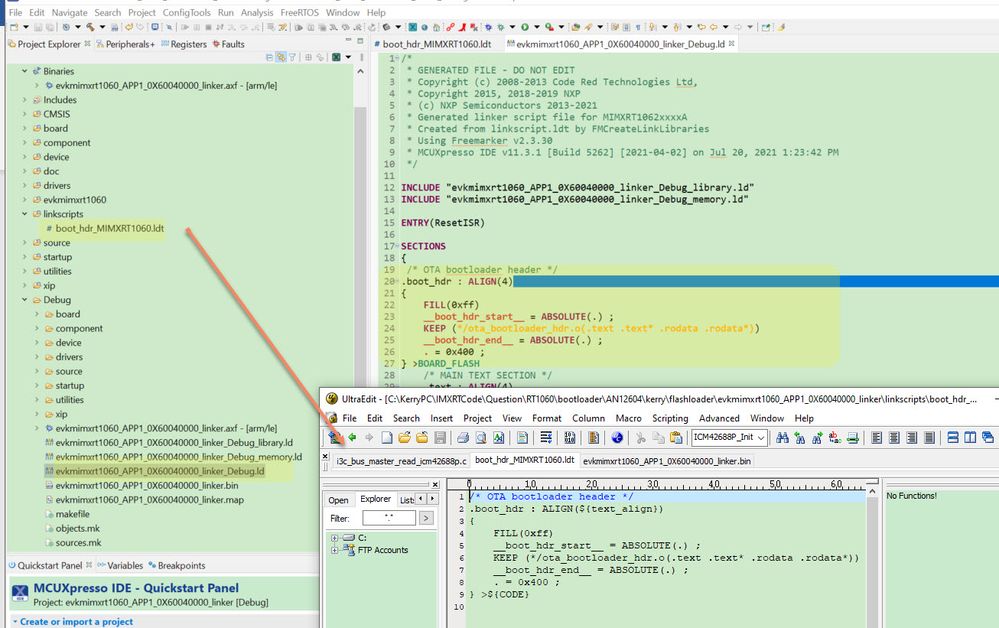Click the UltraEdit Cut scissors icon
The width and height of the screenshot is (999, 628).
click(640, 437)
